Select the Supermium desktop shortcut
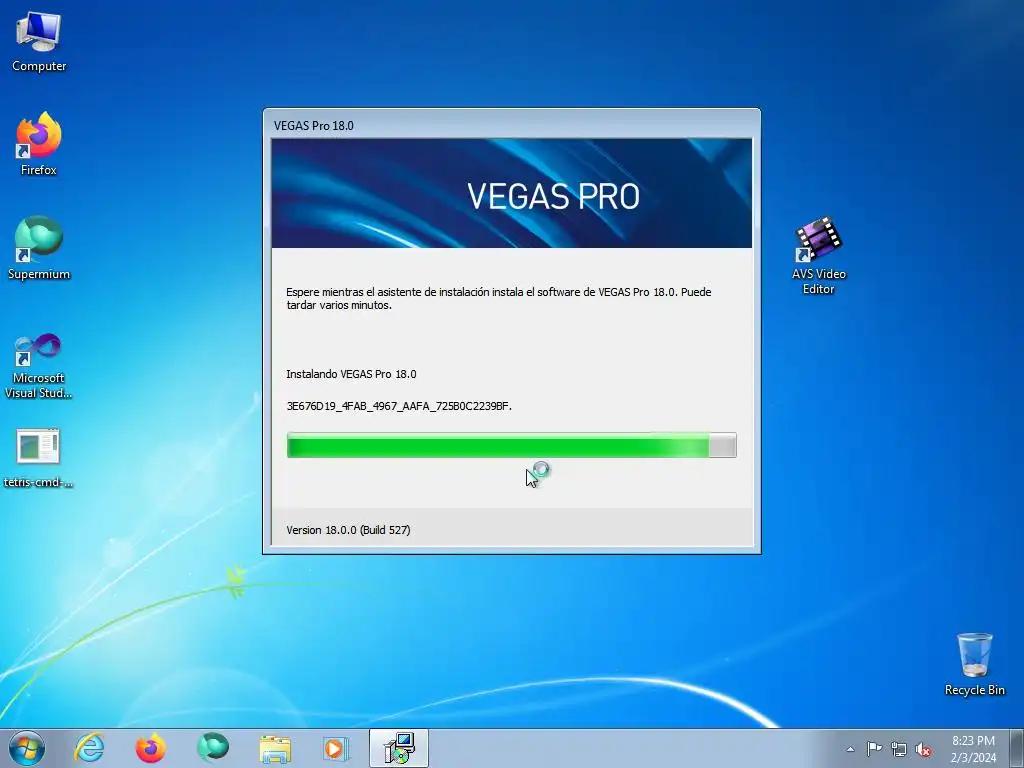The image size is (1024, 768). point(39,248)
